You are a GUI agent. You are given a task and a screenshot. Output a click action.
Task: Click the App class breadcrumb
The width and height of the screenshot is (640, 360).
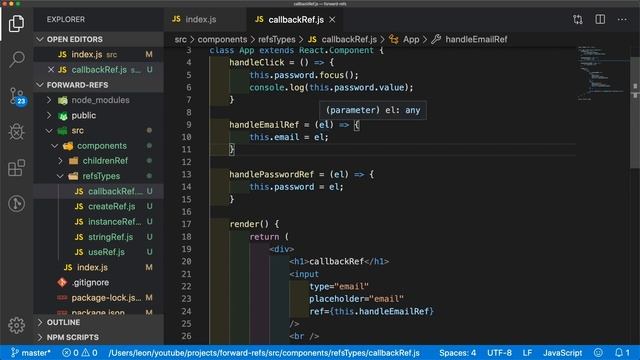(404, 39)
